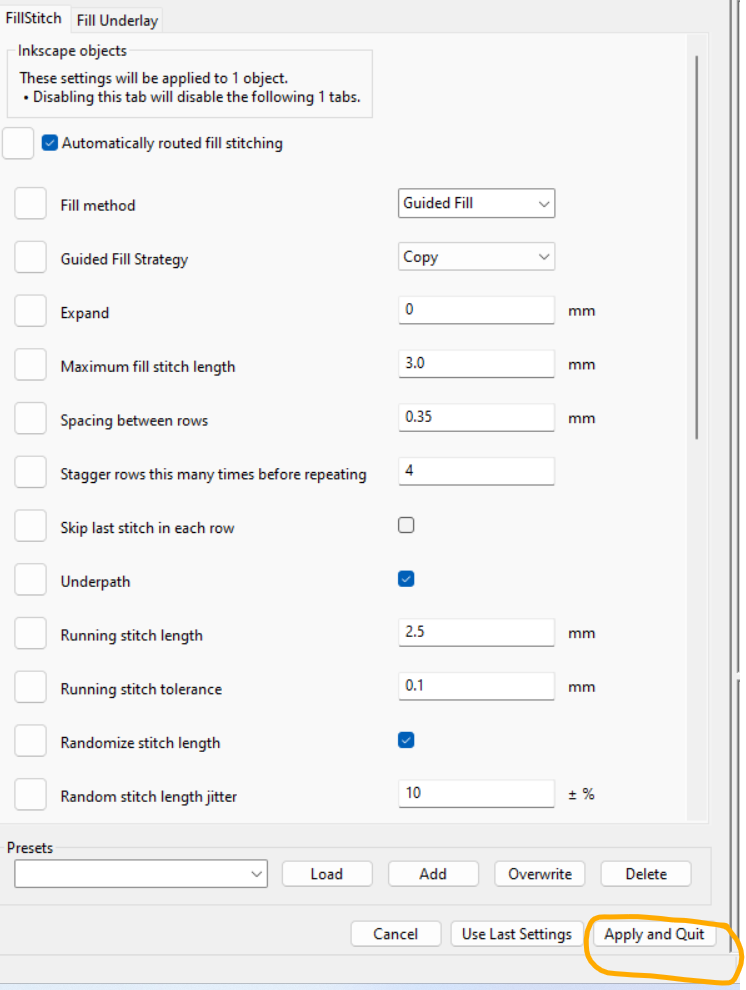
Task: Enable Skip last stitch in each row
Action: [406, 525]
